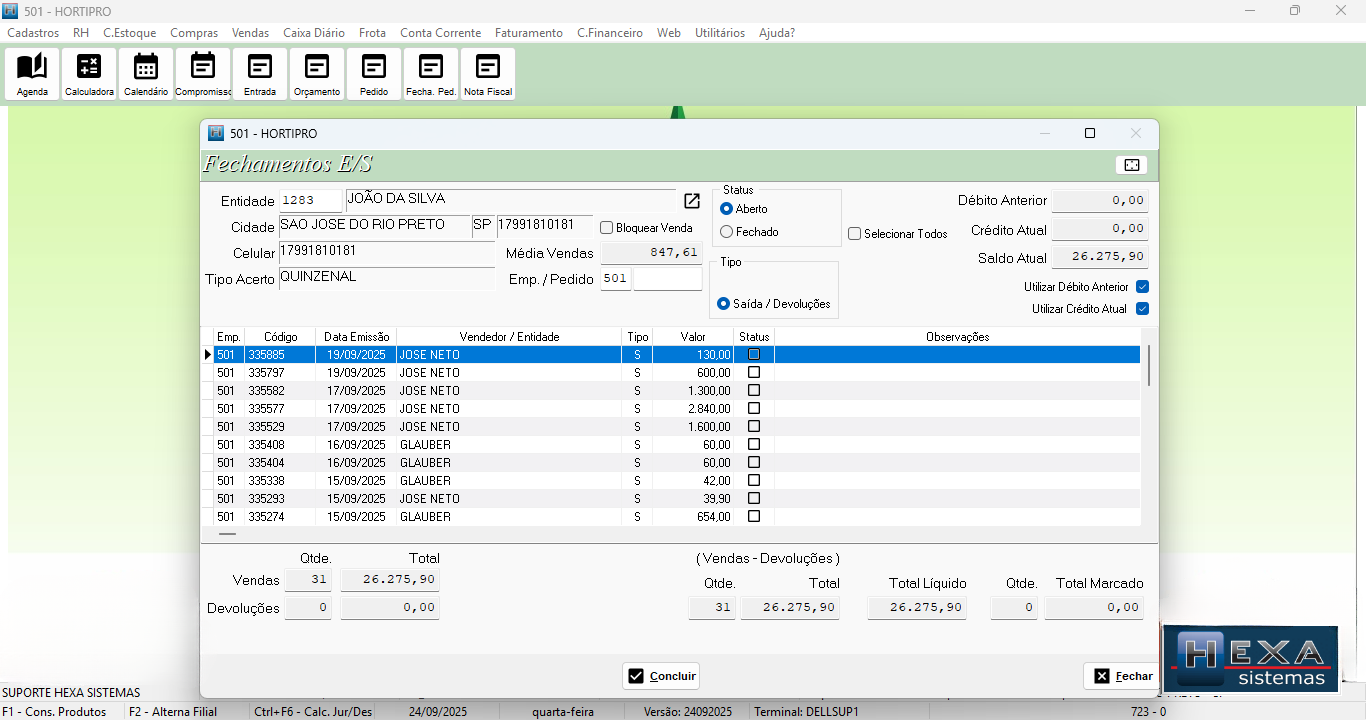Open the Orçamento toolbar icon

point(317,74)
